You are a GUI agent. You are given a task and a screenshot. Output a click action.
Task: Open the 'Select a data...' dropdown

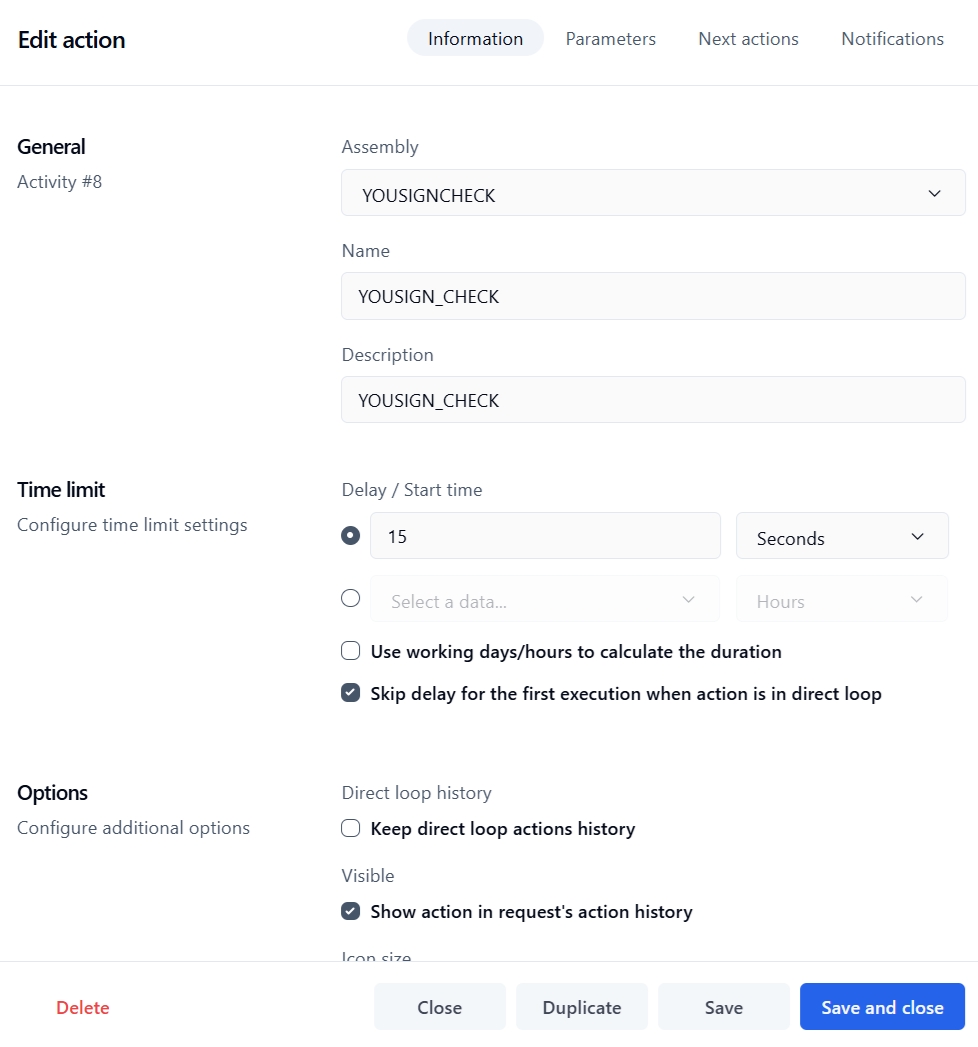click(544, 600)
